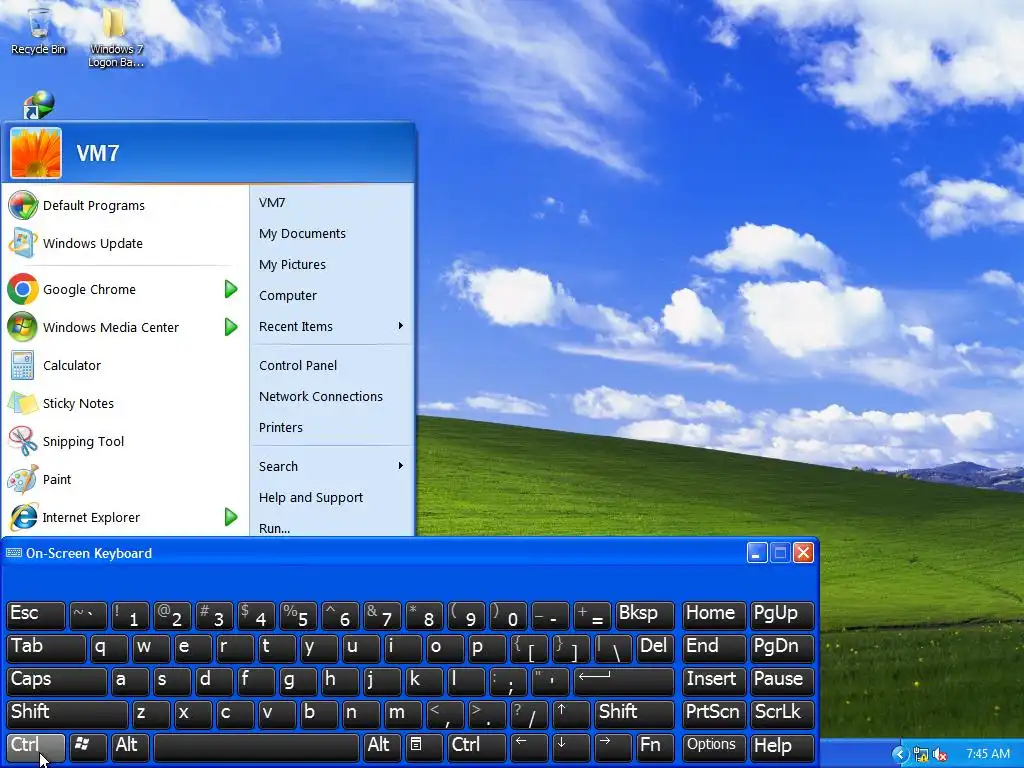The width and height of the screenshot is (1024, 768).
Task: Toggle Caps lock on the On-Screen Keyboard
Action: pos(57,680)
